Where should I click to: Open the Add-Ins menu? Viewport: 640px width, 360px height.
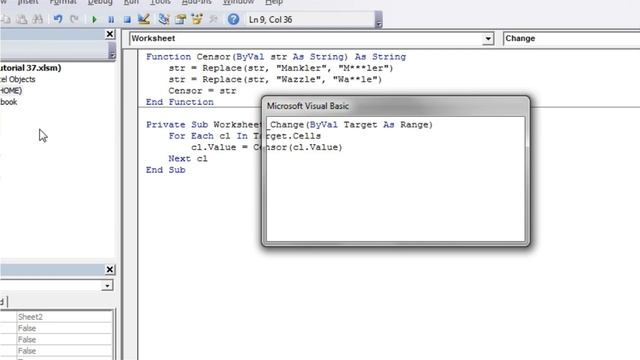click(197, 2)
